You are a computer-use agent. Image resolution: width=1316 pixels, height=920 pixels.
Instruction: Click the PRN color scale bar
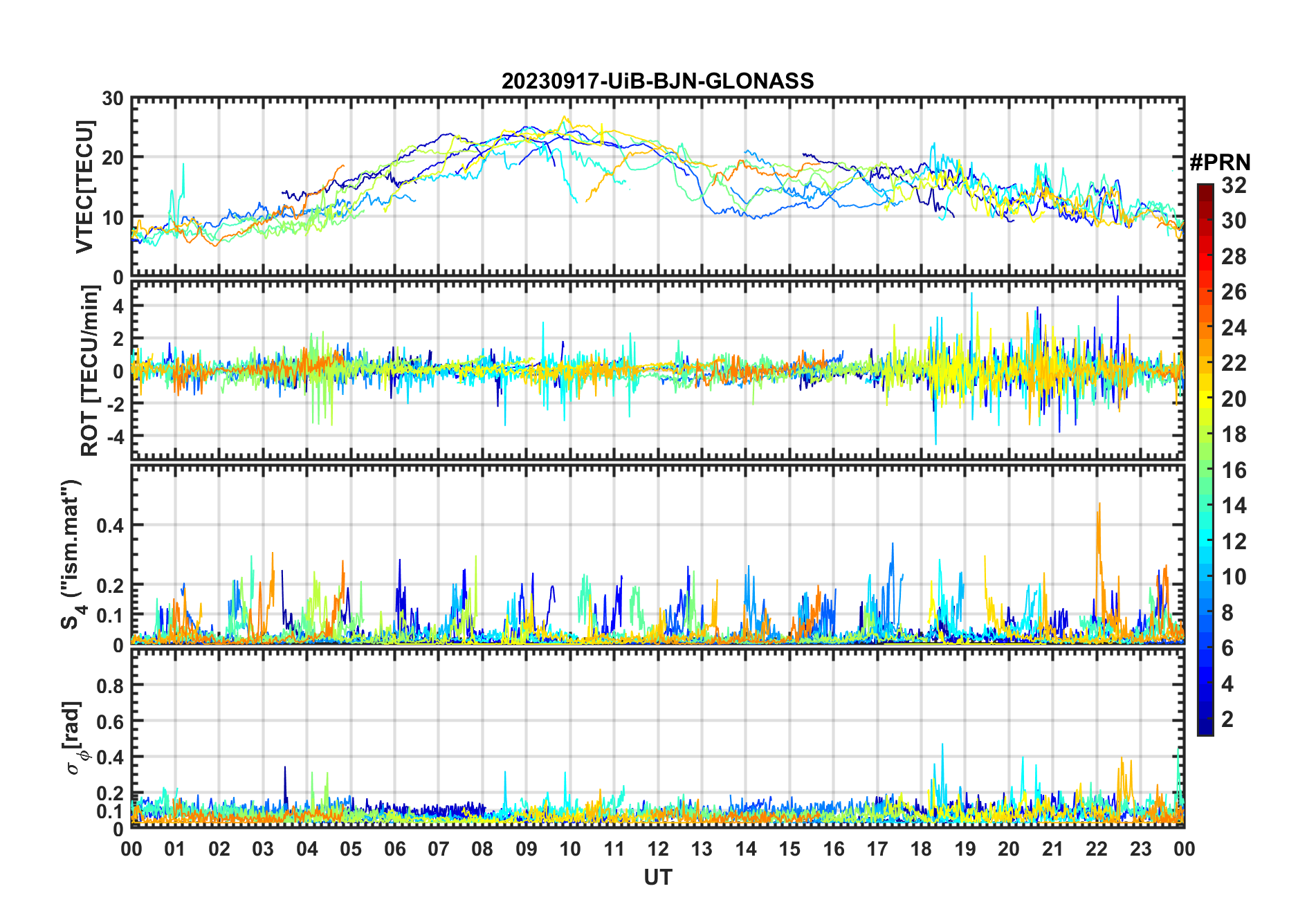coord(1205,459)
